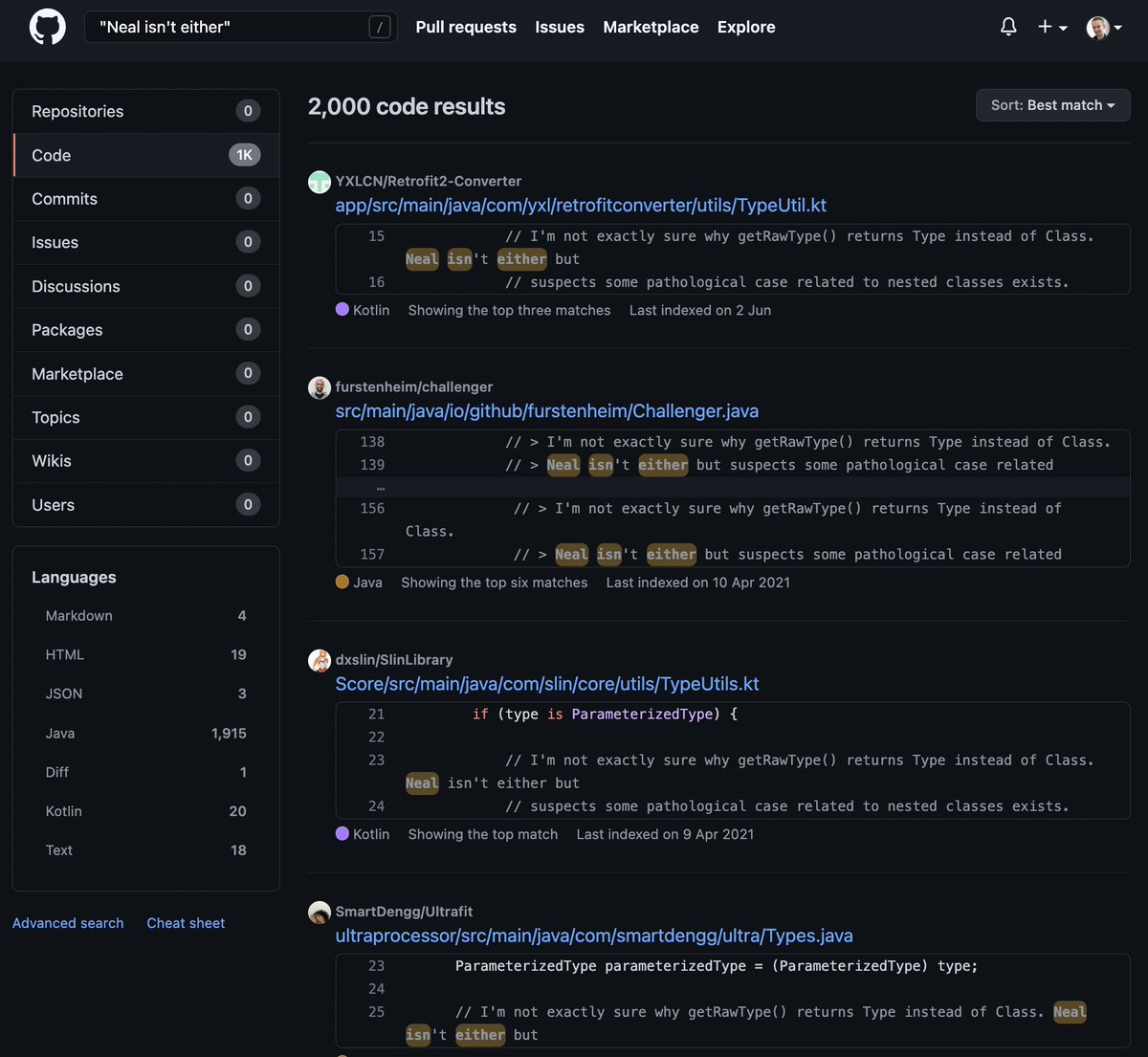Filter results by Diff language
The width and height of the screenshot is (1148, 1057).
(x=145, y=772)
